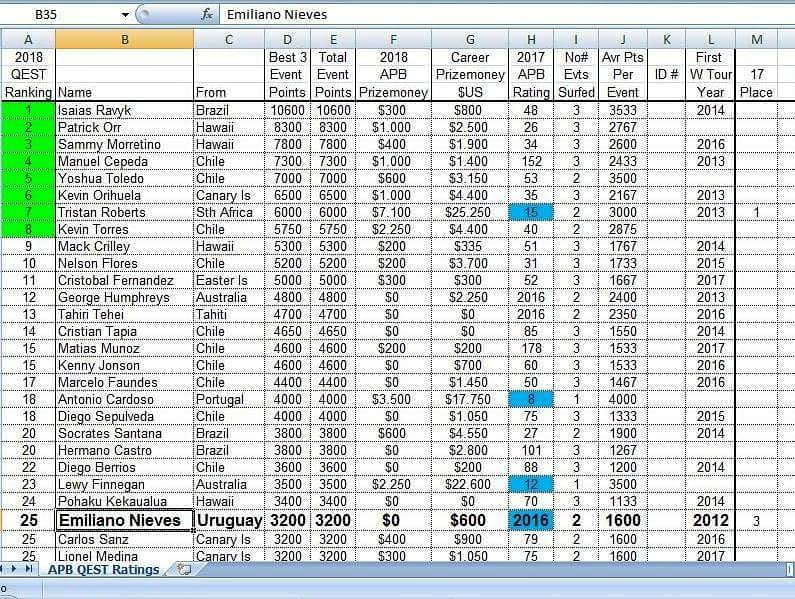Click the cell containing Kevin Torres
Image resolution: width=795 pixels, height=599 pixels.
click(x=124, y=229)
